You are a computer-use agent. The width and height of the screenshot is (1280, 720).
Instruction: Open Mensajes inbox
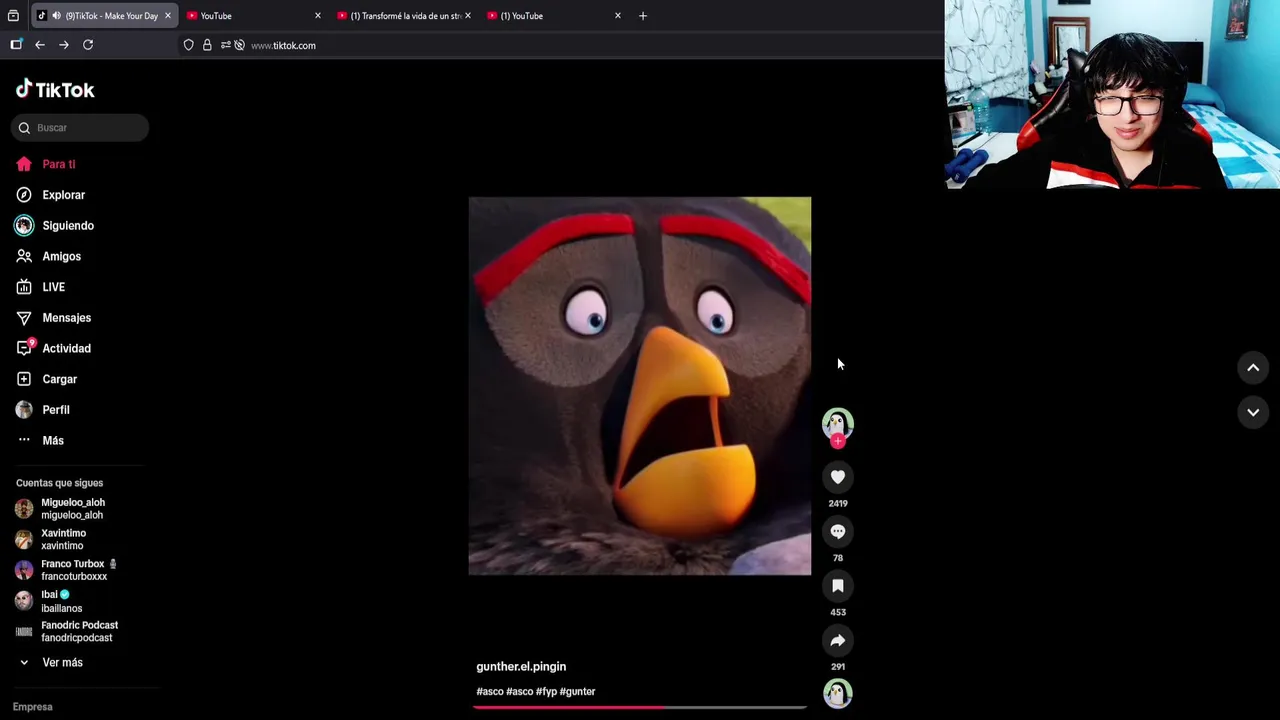tap(53, 318)
